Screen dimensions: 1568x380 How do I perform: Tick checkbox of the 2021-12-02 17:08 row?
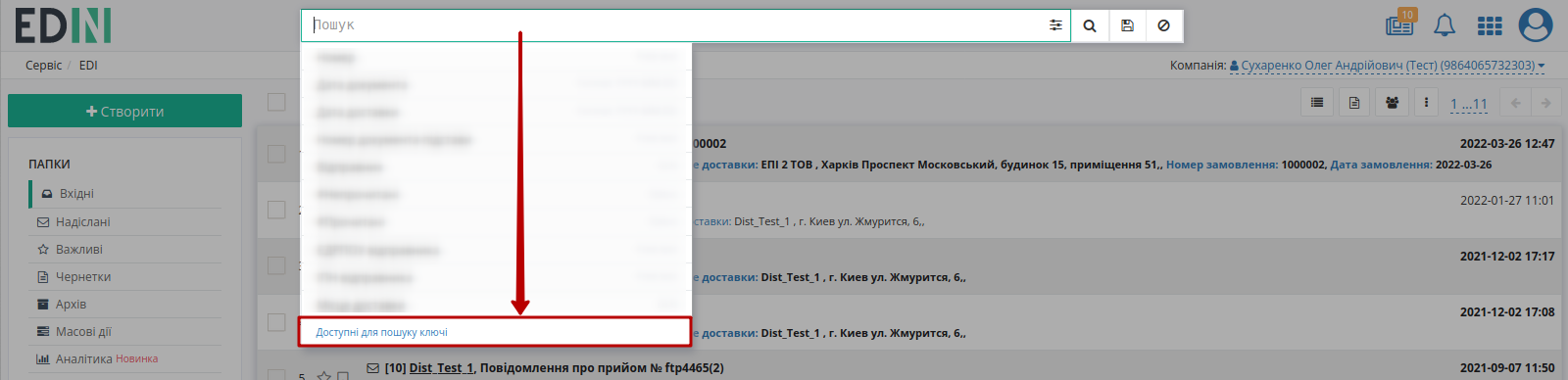click(276, 321)
